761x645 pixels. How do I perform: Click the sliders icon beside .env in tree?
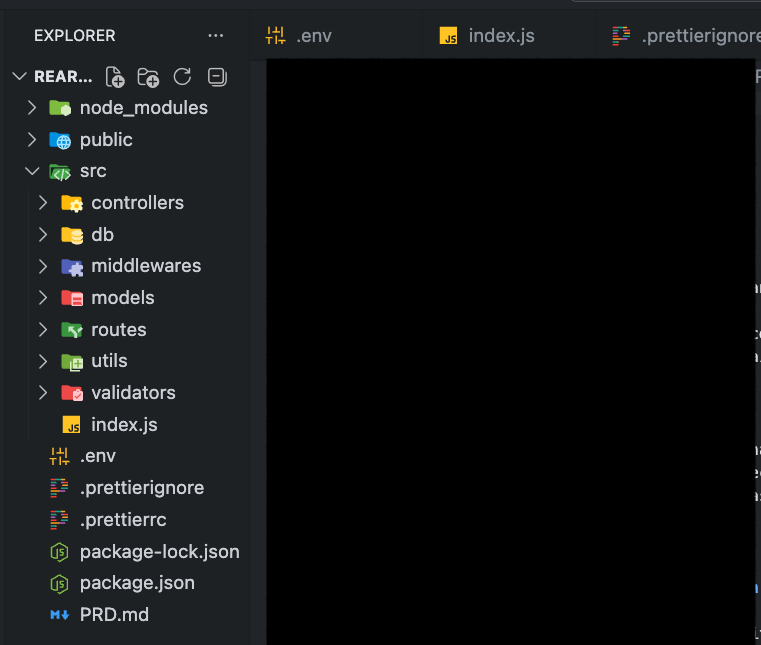coord(60,456)
